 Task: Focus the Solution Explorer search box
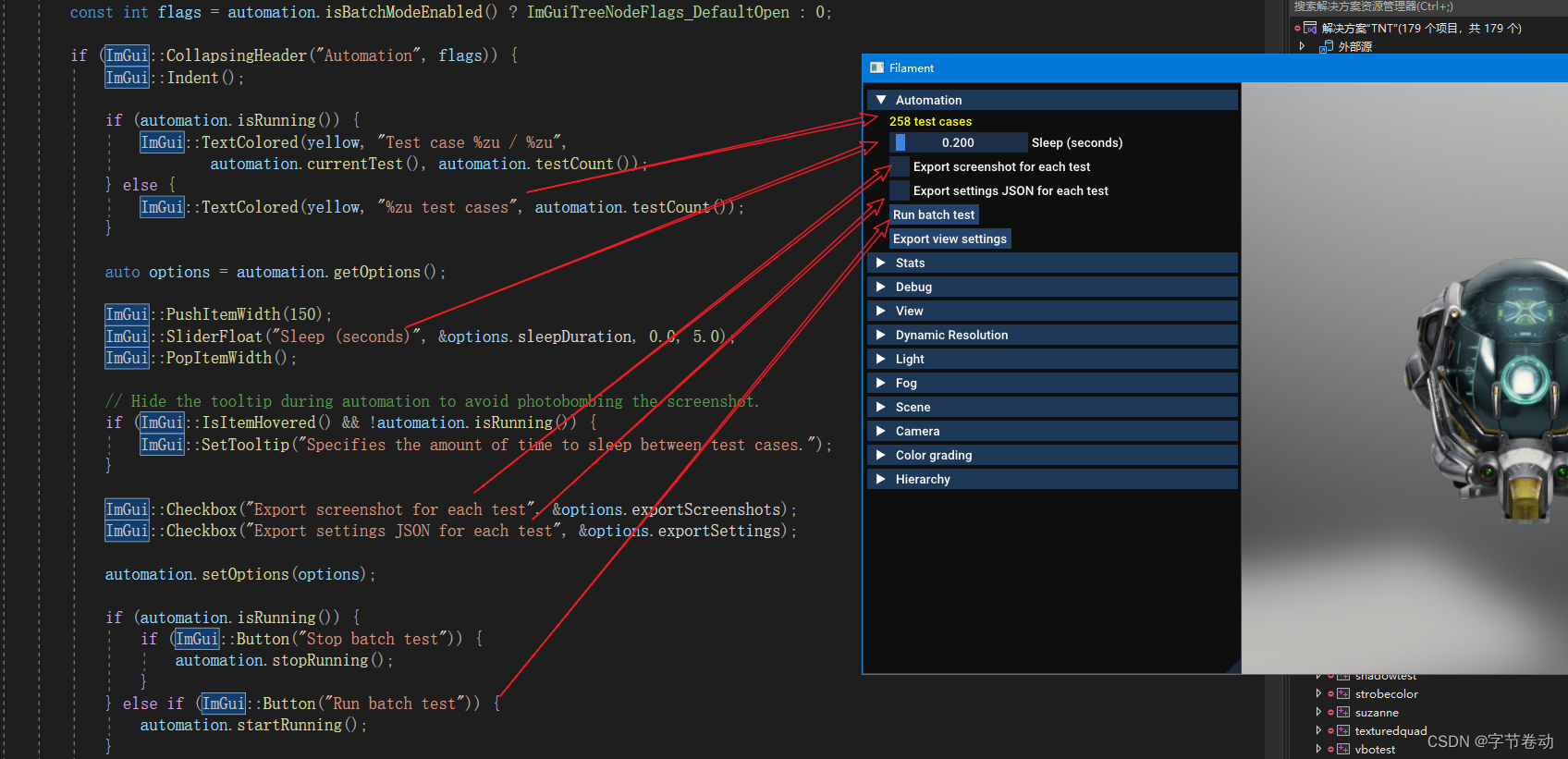(x=1428, y=6)
